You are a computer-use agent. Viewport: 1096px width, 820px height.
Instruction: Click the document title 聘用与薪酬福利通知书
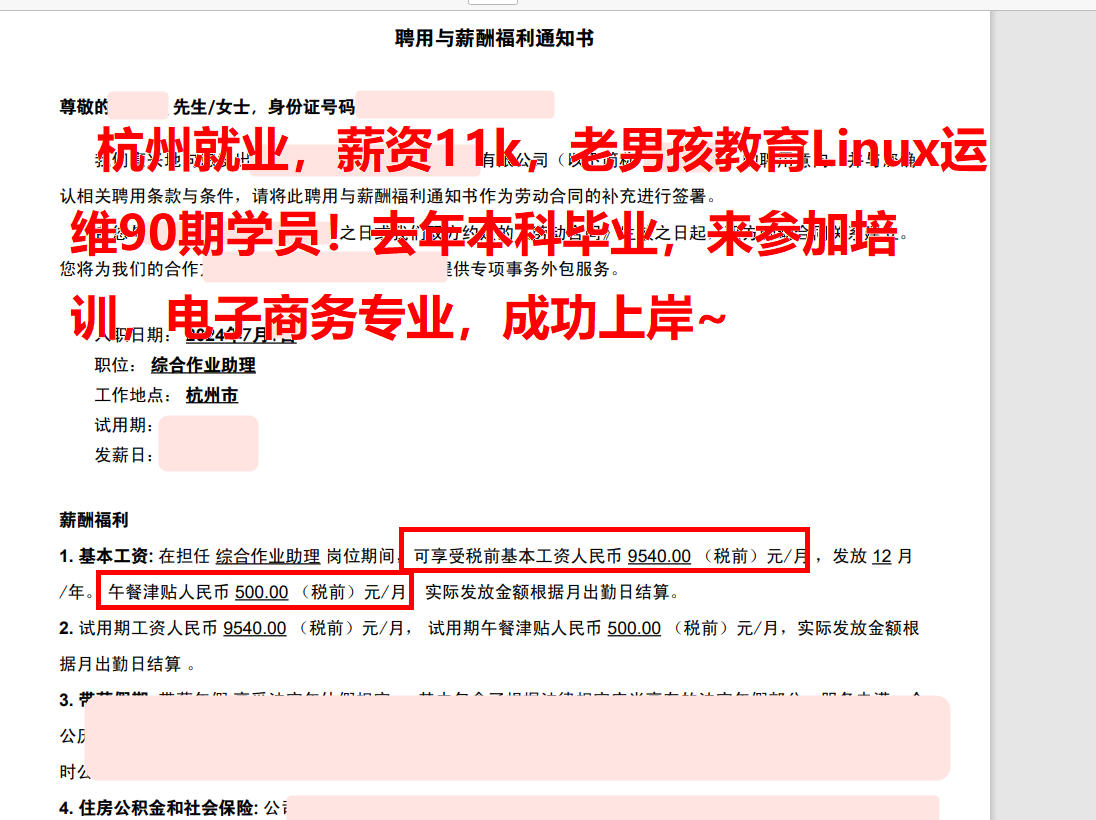[494, 38]
